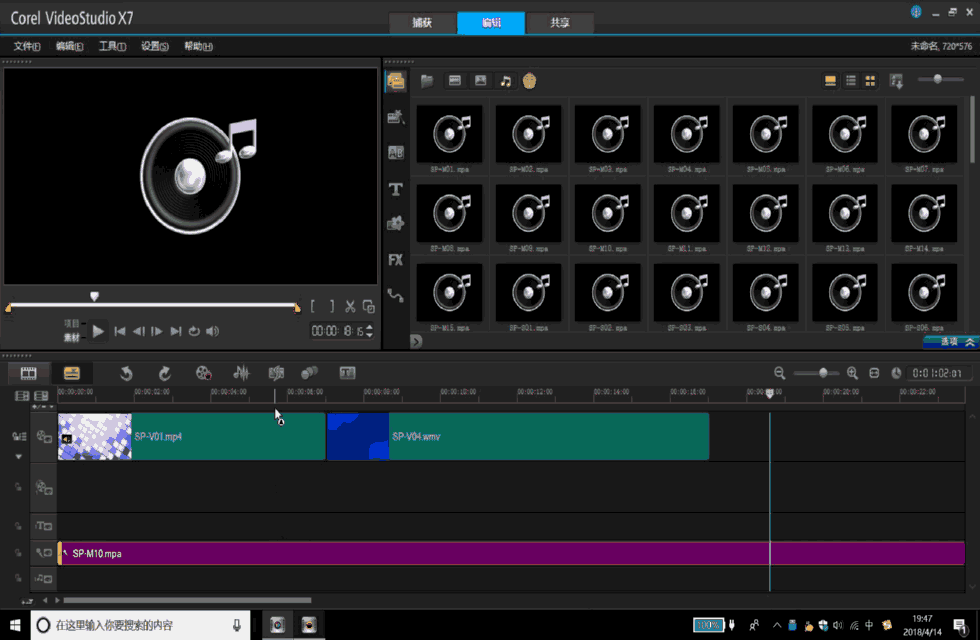Click the sort clips in library icon
This screenshot has width=980, height=640.
(x=896, y=81)
